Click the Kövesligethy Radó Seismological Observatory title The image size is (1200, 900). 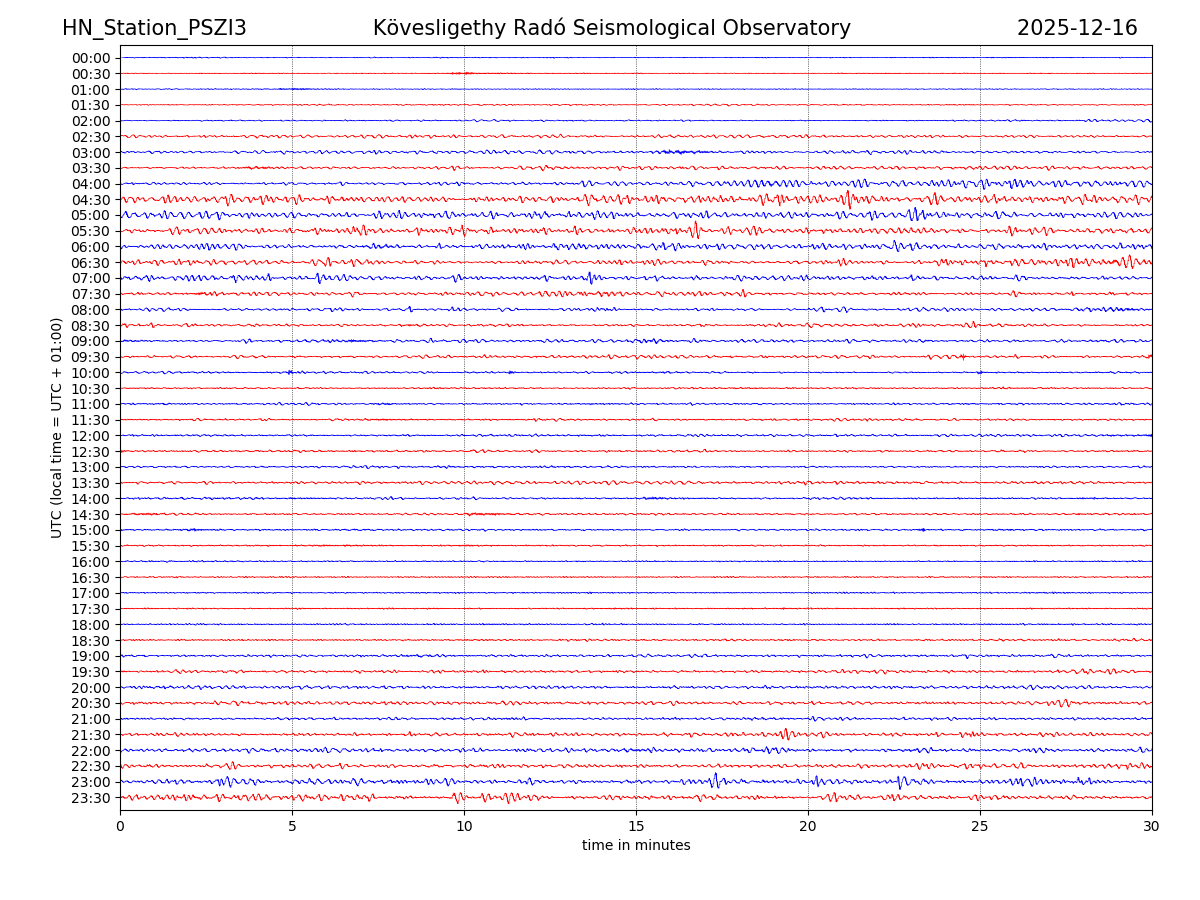[611, 28]
